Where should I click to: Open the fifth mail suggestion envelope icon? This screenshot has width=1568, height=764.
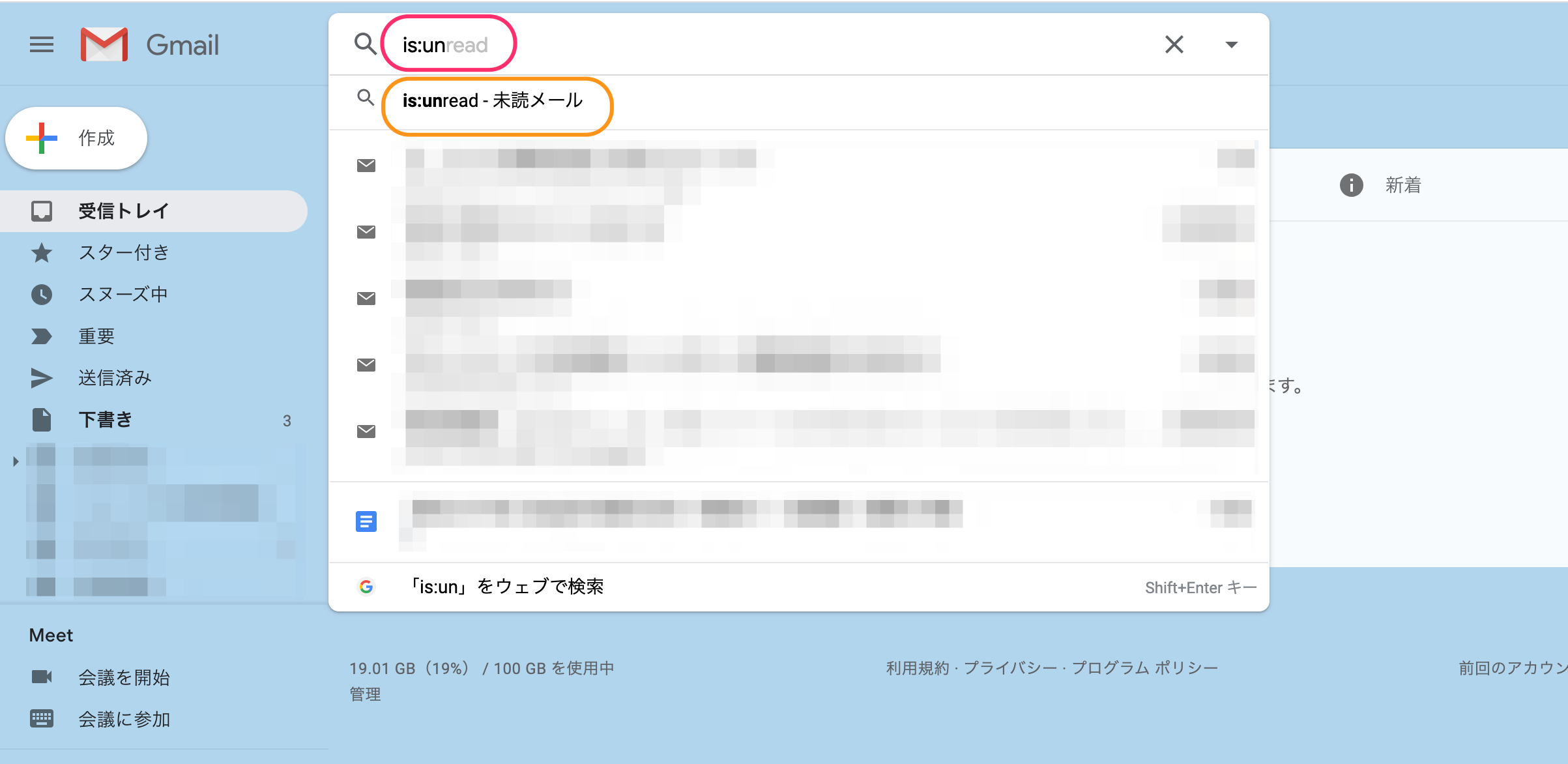366,432
